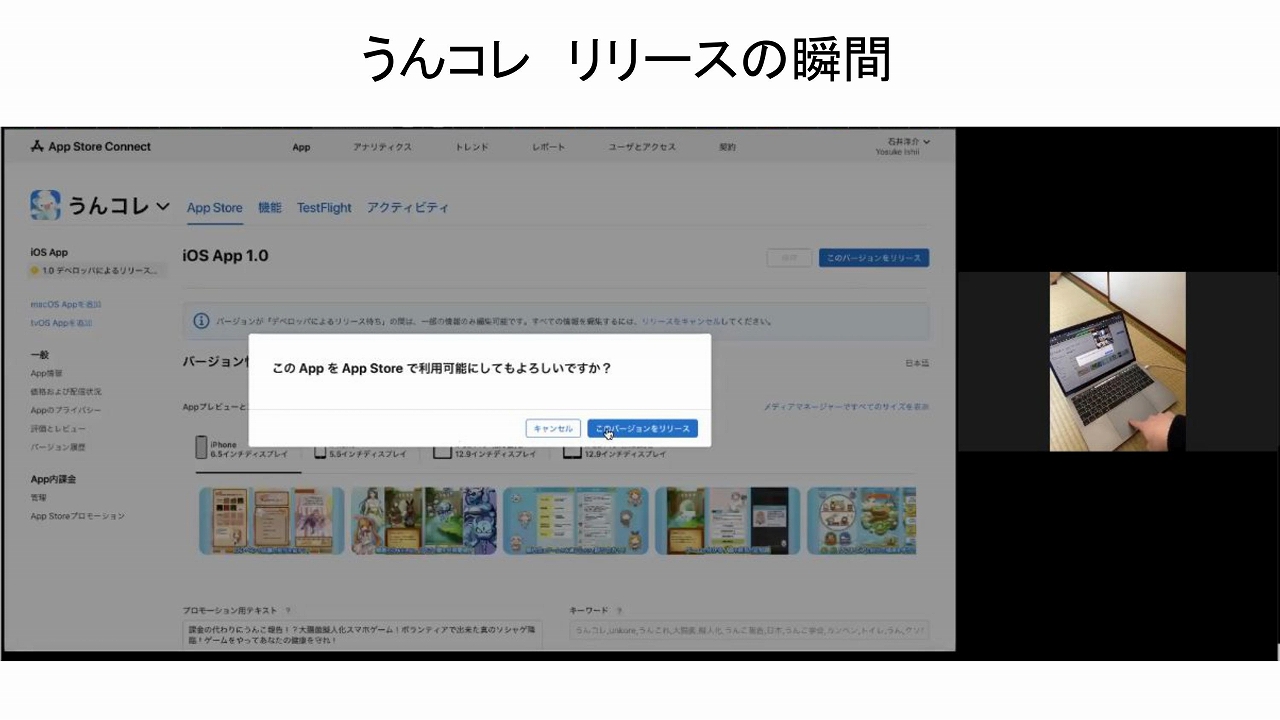Open Appのプライバシー in the sidebar

coord(65,410)
